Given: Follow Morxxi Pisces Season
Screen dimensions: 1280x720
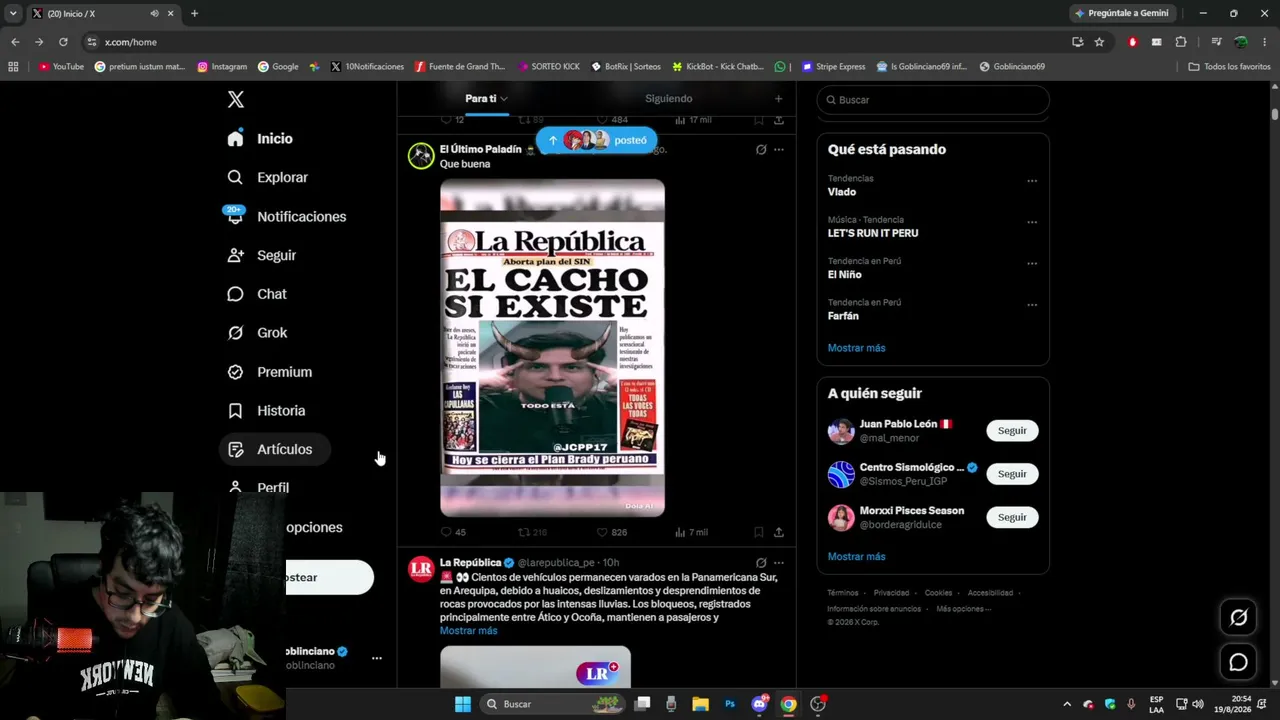Looking at the screenshot, I should click(1012, 517).
